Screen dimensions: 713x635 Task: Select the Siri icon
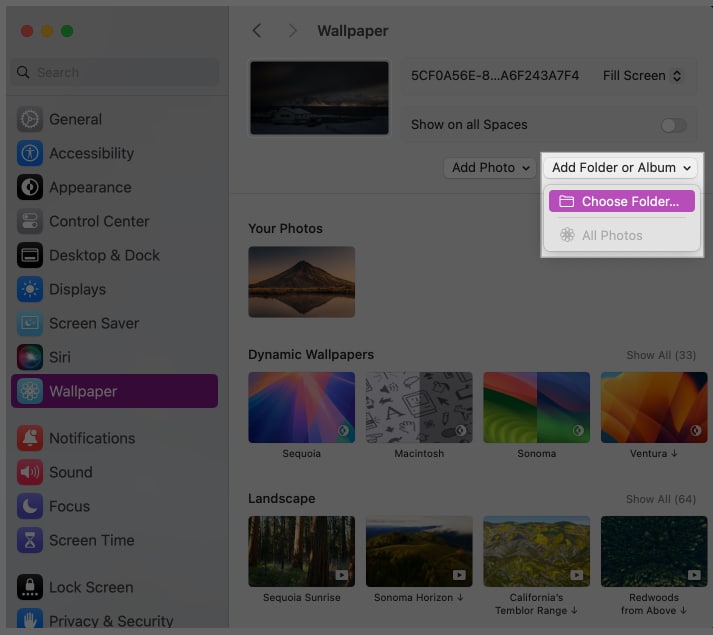(30, 357)
